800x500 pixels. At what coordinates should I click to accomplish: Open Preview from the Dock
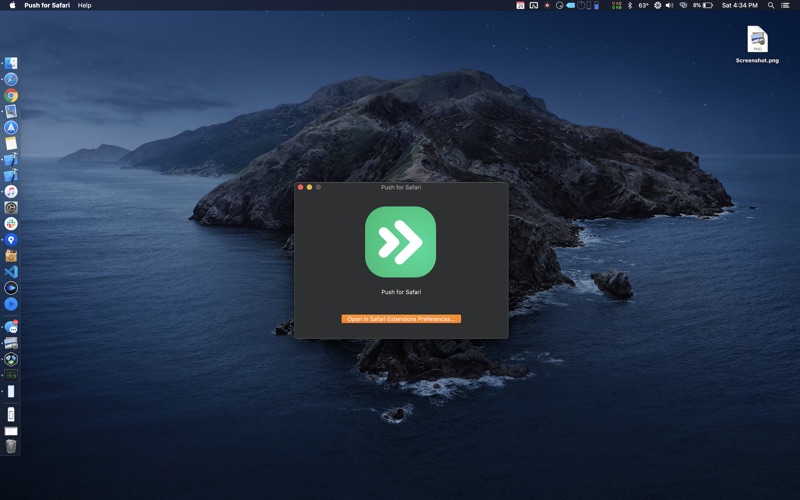click(x=11, y=111)
